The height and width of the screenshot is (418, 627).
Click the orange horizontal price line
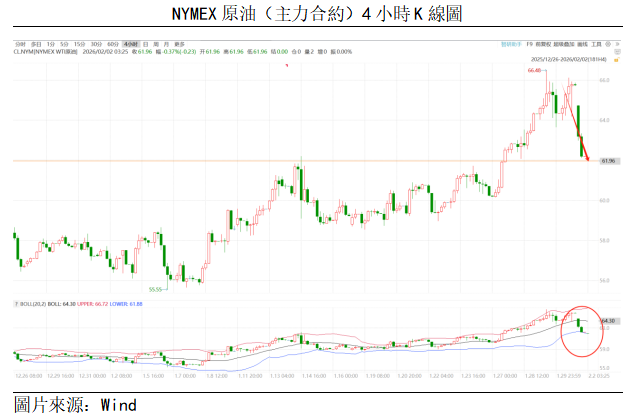point(300,160)
